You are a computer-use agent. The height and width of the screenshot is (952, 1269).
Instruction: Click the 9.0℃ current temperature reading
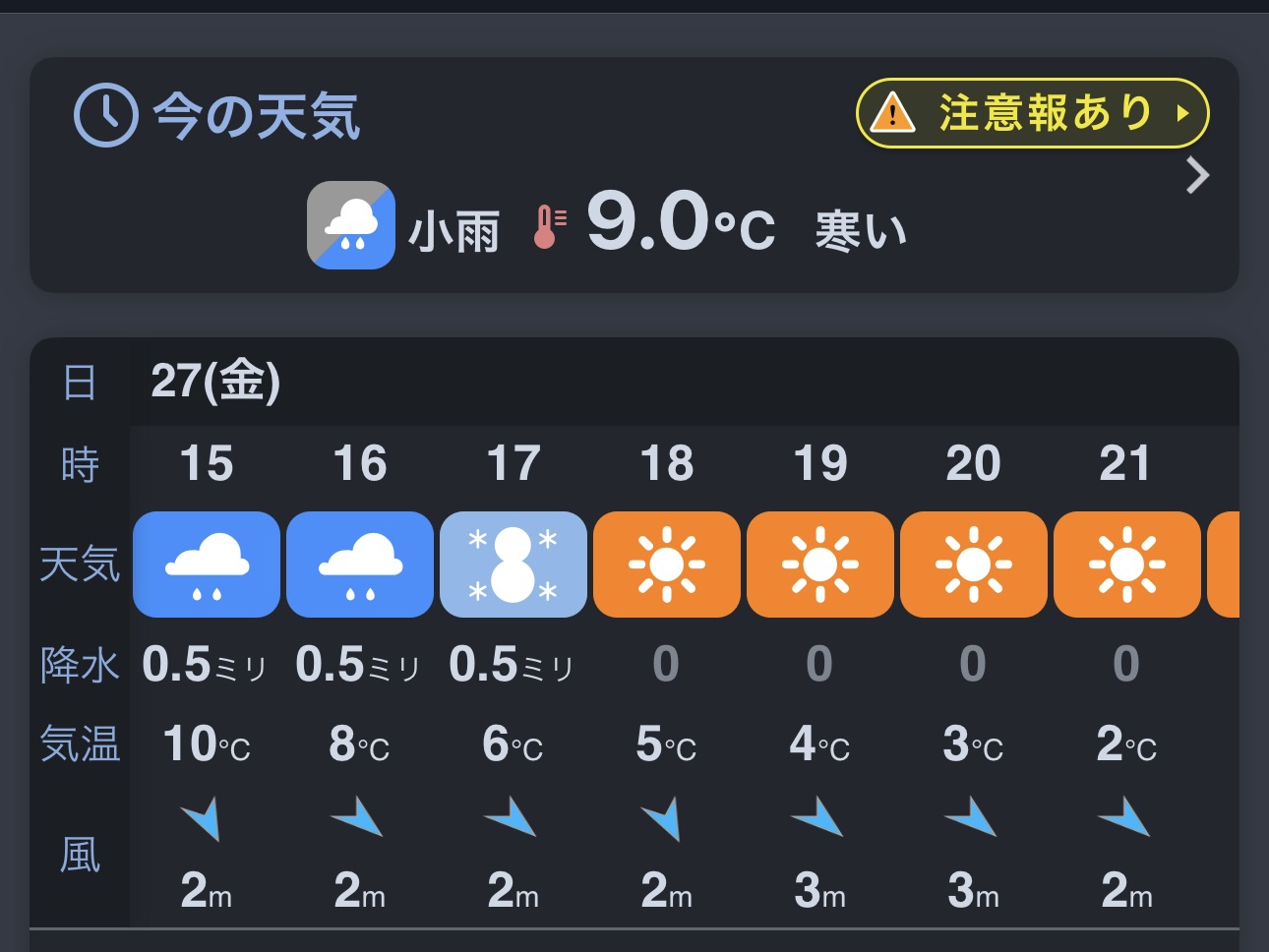click(681, 223)
